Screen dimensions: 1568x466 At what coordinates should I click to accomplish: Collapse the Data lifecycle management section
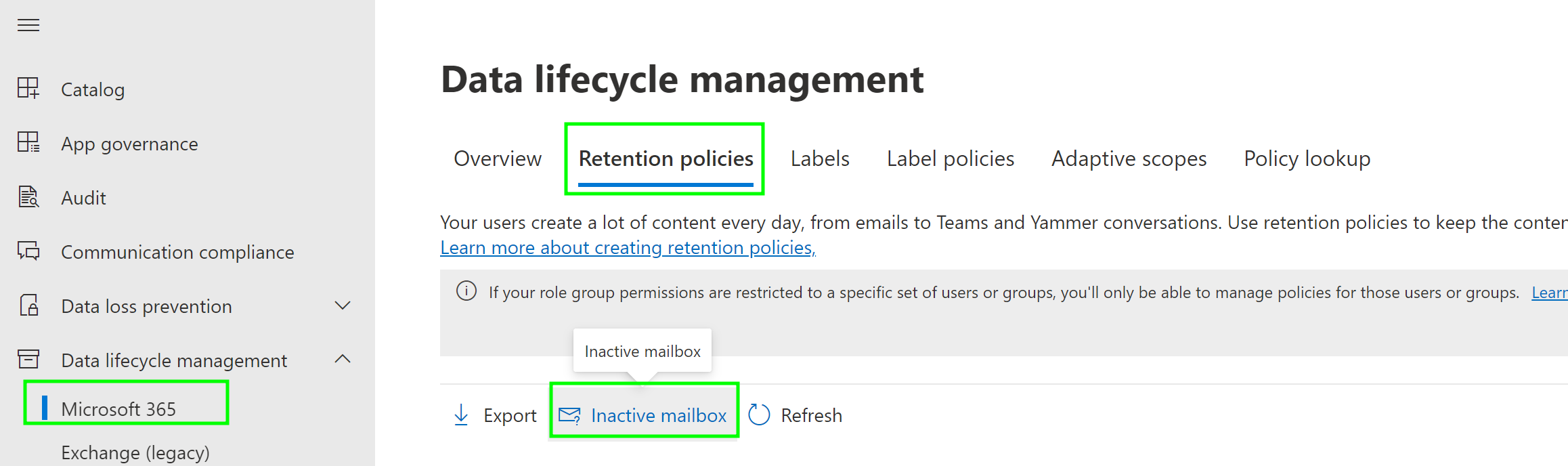point(343,359)
